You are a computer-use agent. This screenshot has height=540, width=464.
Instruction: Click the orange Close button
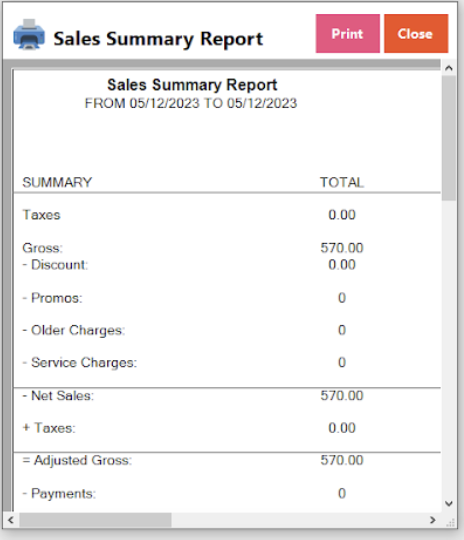tap(416, 34)
